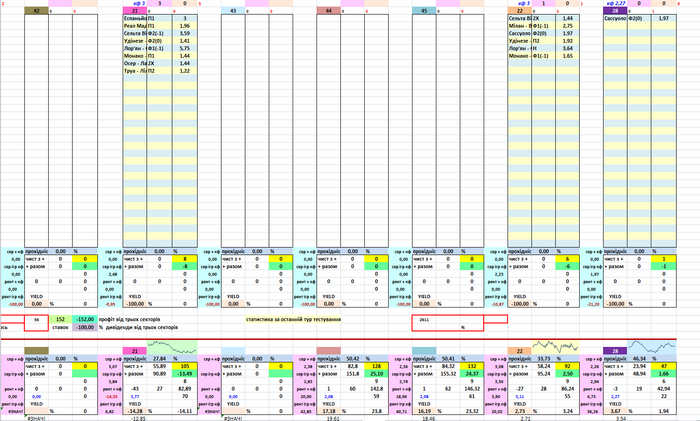Select the bottom cell showing -12,85
The width and height of the screenshot is (700, 421).
point(138,419)
